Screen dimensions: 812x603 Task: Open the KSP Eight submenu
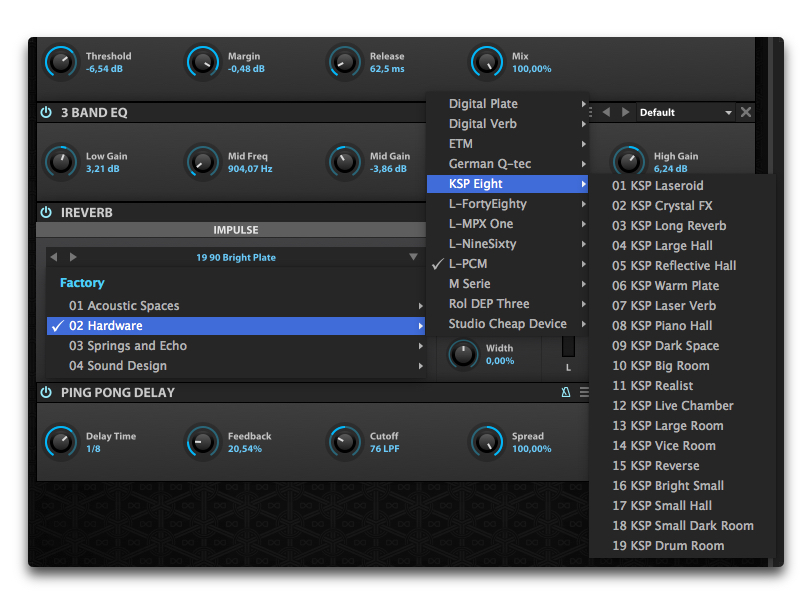point(508,184)
